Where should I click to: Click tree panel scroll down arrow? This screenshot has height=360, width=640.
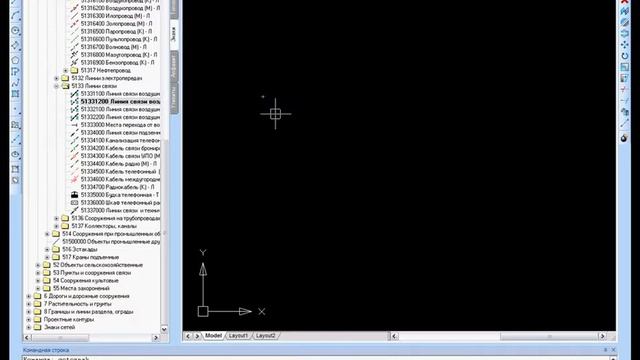pyautogui.click(x=164, y=329)
